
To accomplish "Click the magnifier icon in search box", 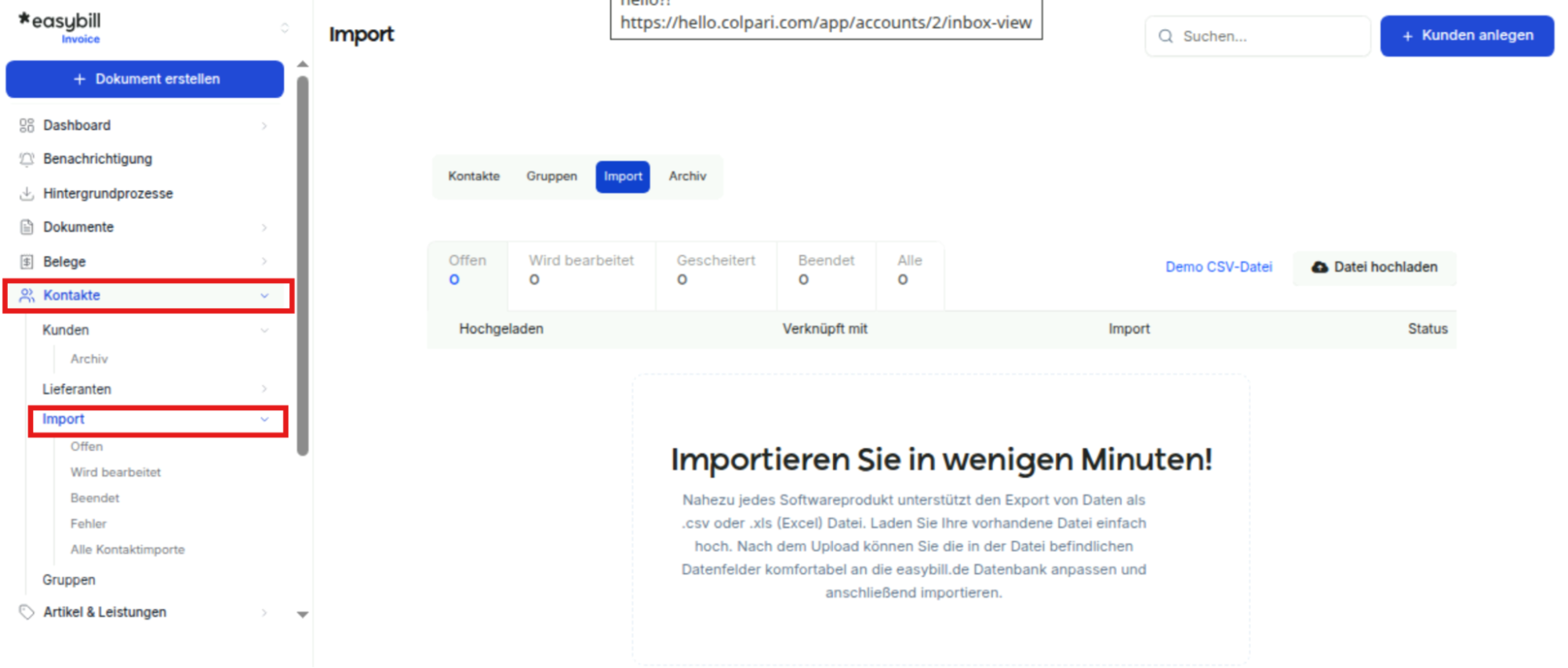I will [1166, 36].
